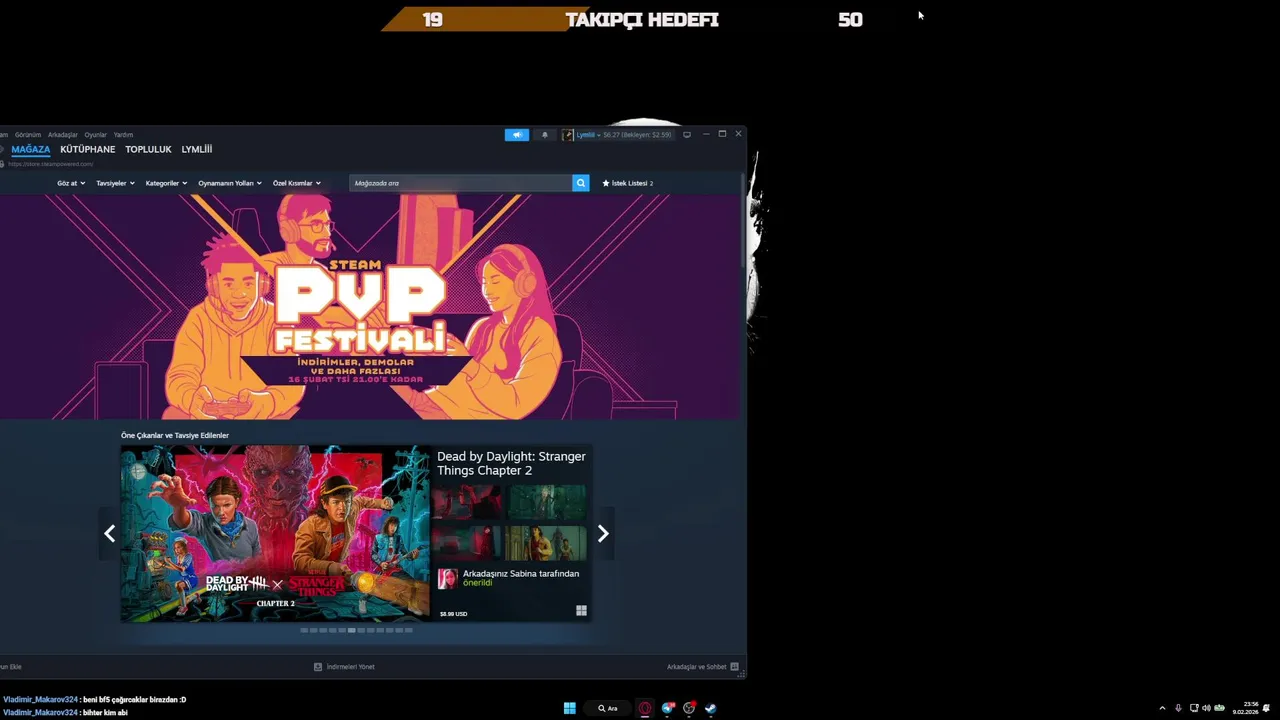1280x720 pixels.
Task: Click the Mağazada ara search field
Action: 461,183
